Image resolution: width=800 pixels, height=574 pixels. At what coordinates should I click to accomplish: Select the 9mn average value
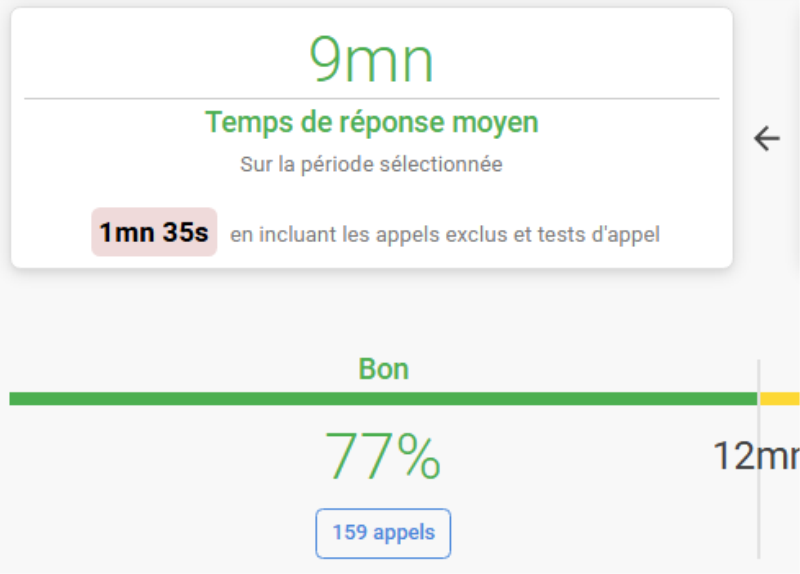371,60
